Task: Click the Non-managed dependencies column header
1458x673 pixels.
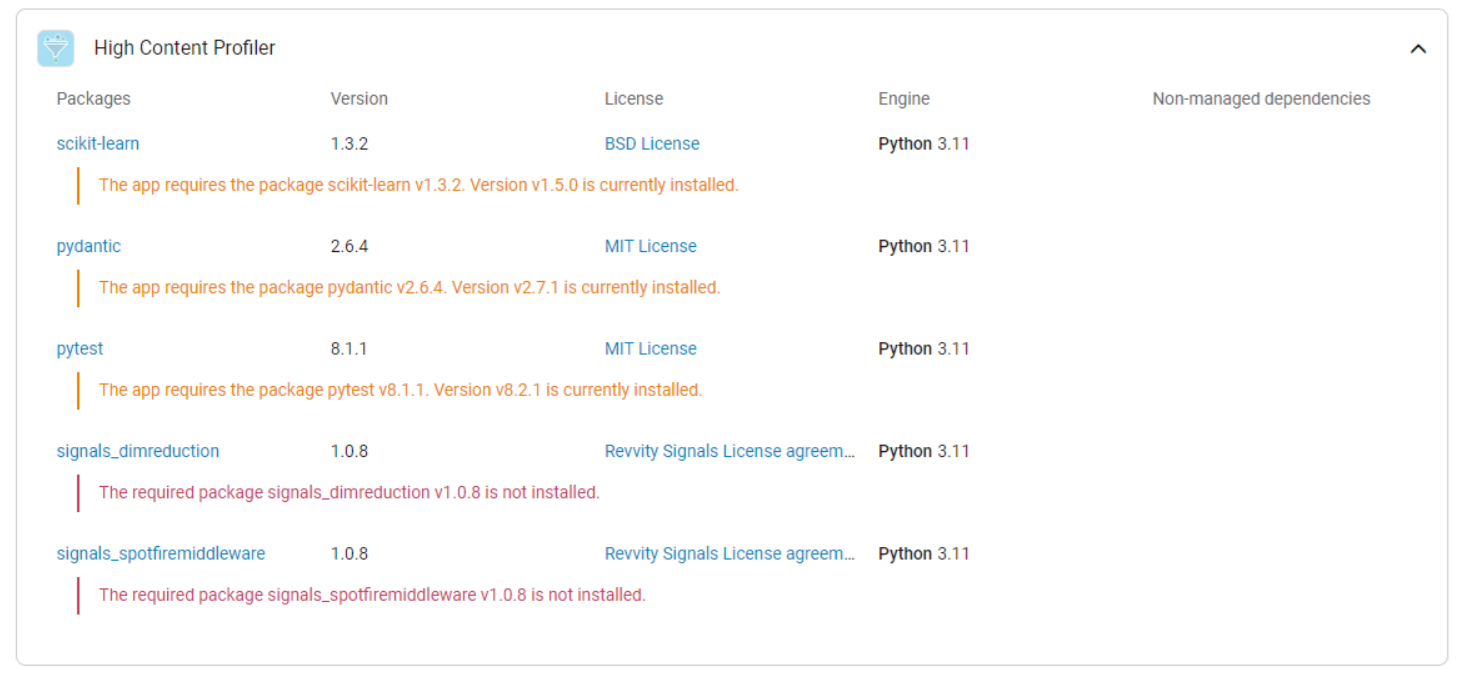Action: [1261, 99]
